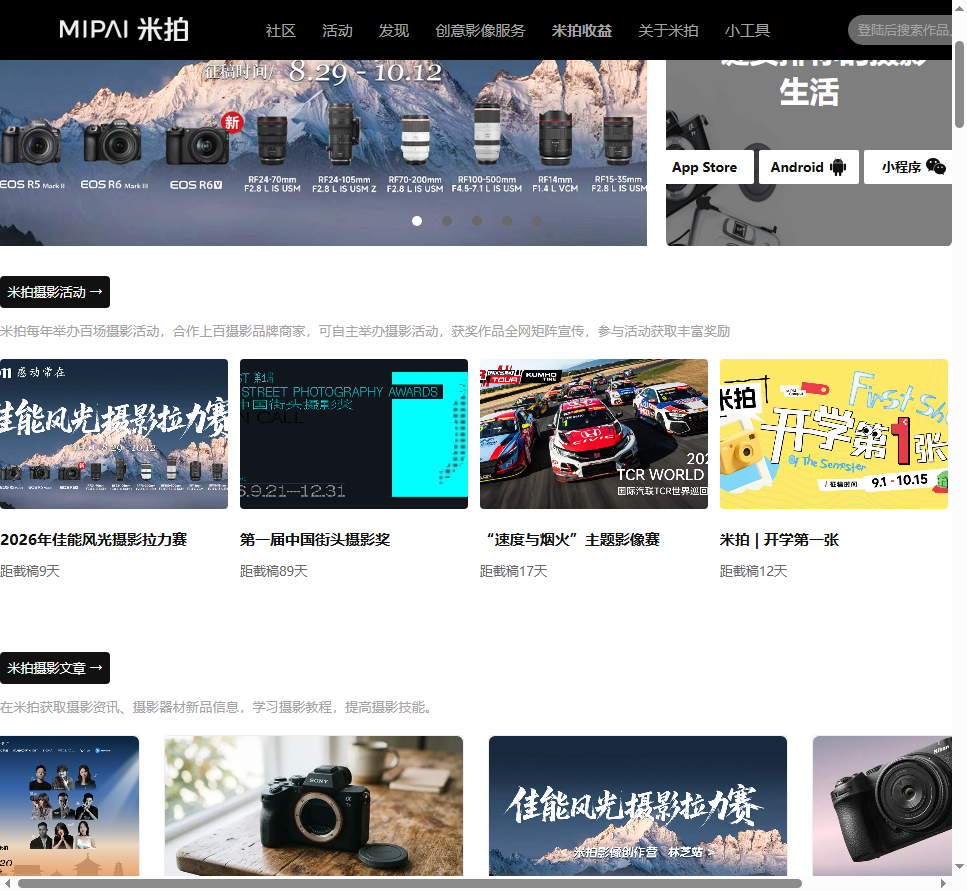Click the vertical scrollbar thumb
This screenshot has height=891, width=967.
coord(959,84)
